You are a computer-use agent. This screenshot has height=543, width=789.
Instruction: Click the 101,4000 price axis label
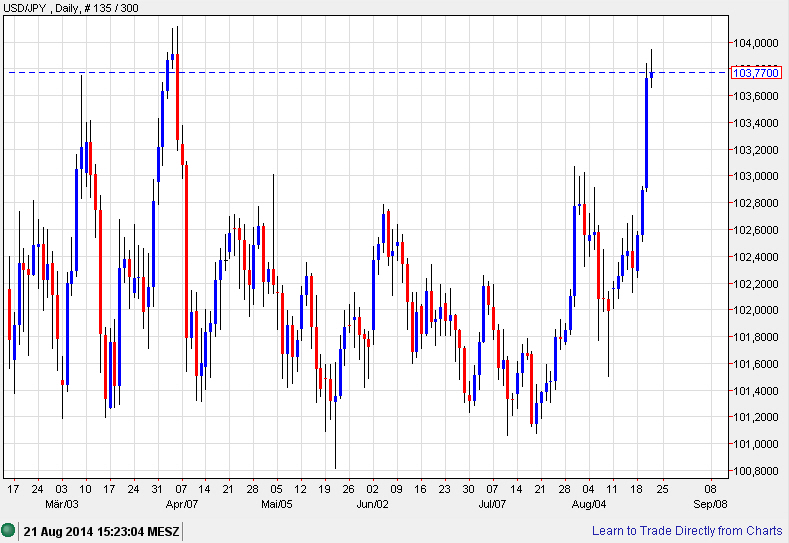click(755, 391)
